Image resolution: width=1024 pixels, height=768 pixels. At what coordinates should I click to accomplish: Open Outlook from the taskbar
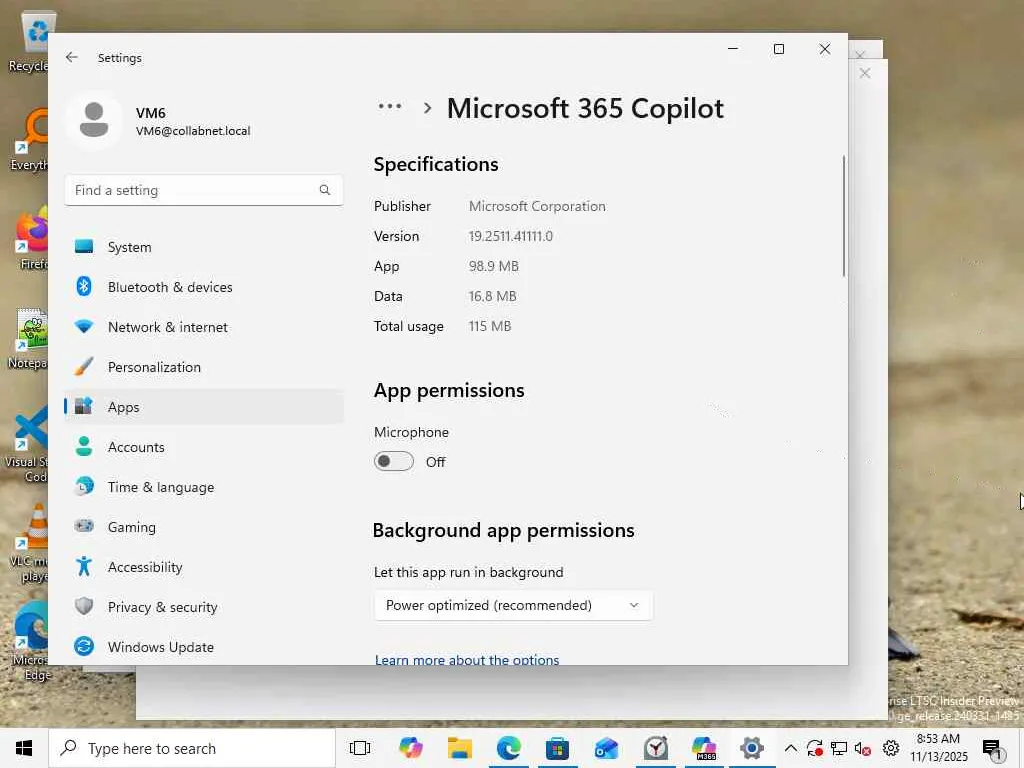[607, 748]
